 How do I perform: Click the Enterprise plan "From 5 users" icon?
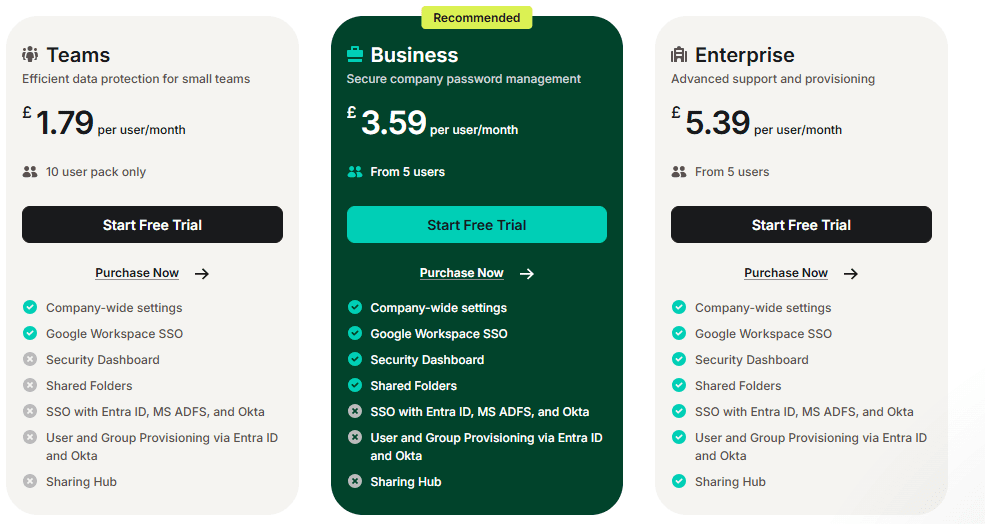point(679,172)
